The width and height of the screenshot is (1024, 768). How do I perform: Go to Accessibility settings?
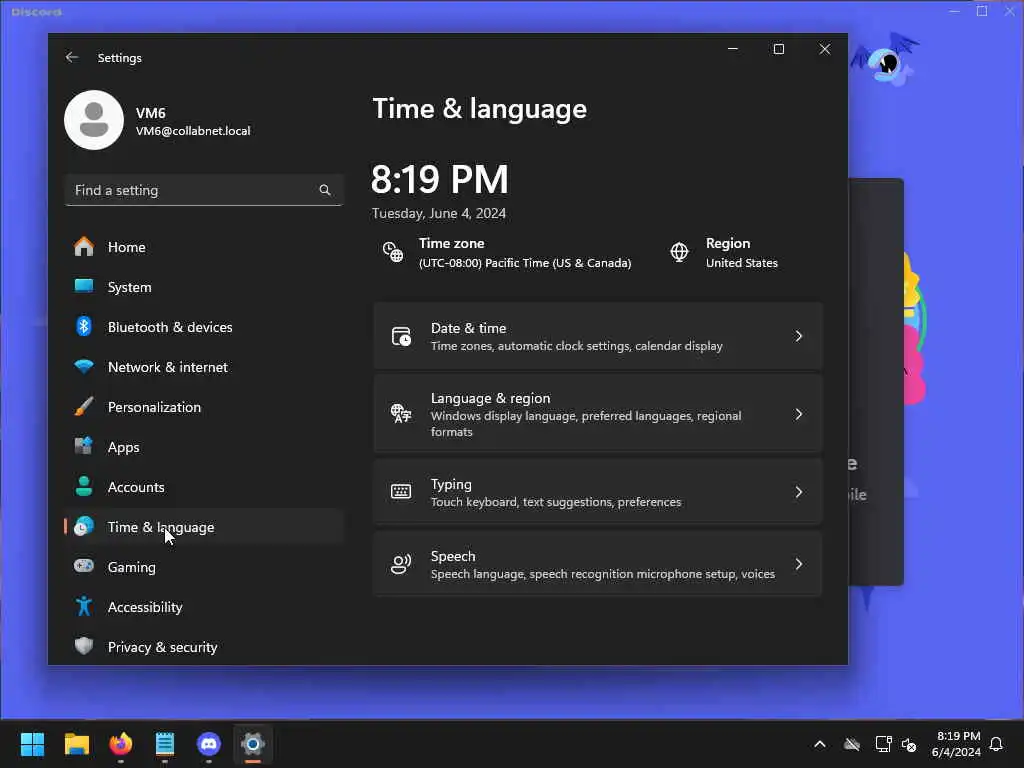click(204, 607)
